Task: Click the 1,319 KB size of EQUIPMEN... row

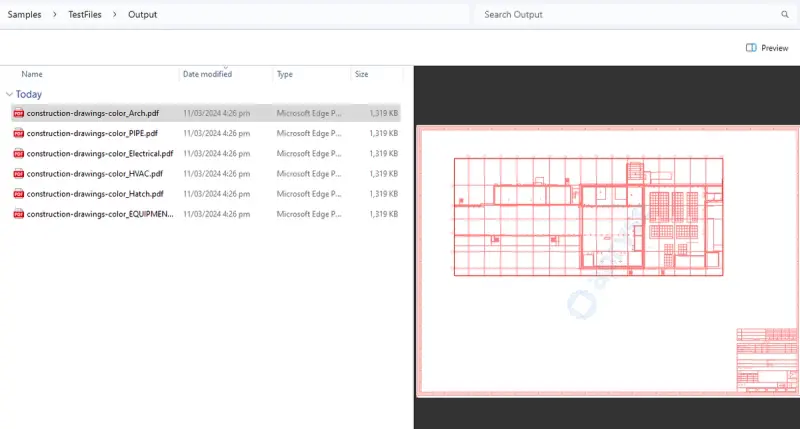Action: pyautogui.click(x=384, y=214)
